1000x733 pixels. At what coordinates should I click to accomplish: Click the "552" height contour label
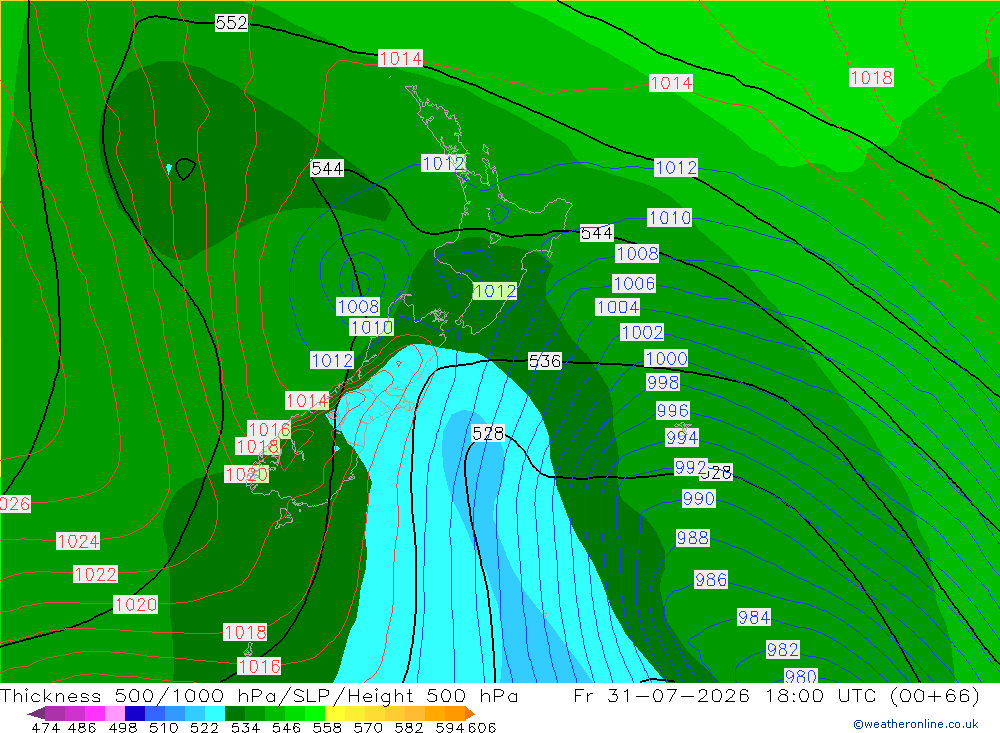pyautogui.click(x=231, y=23)
